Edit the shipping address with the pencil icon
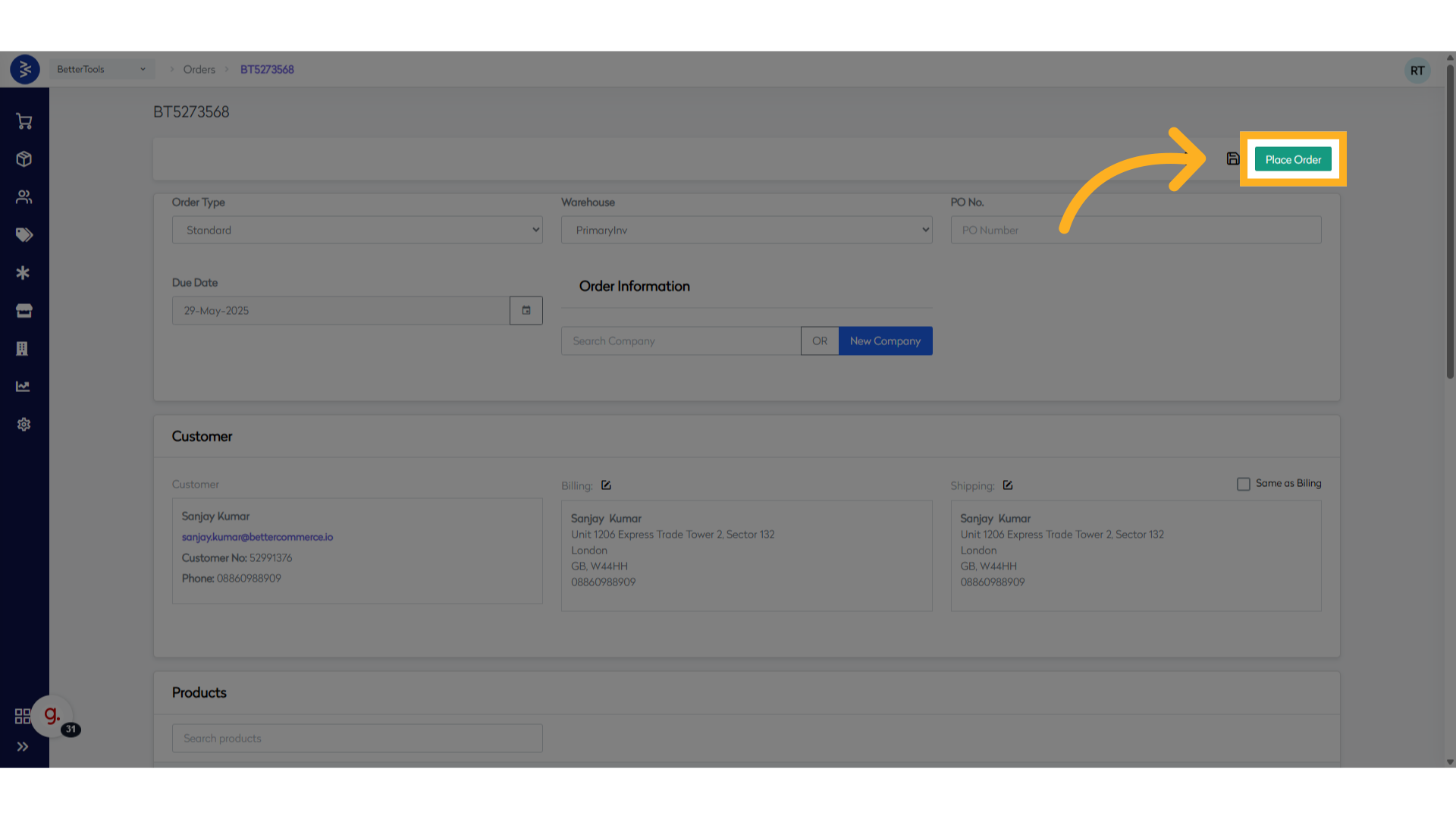The image size is (1456, 819). pyautogui.click(x=1008, y=485)
